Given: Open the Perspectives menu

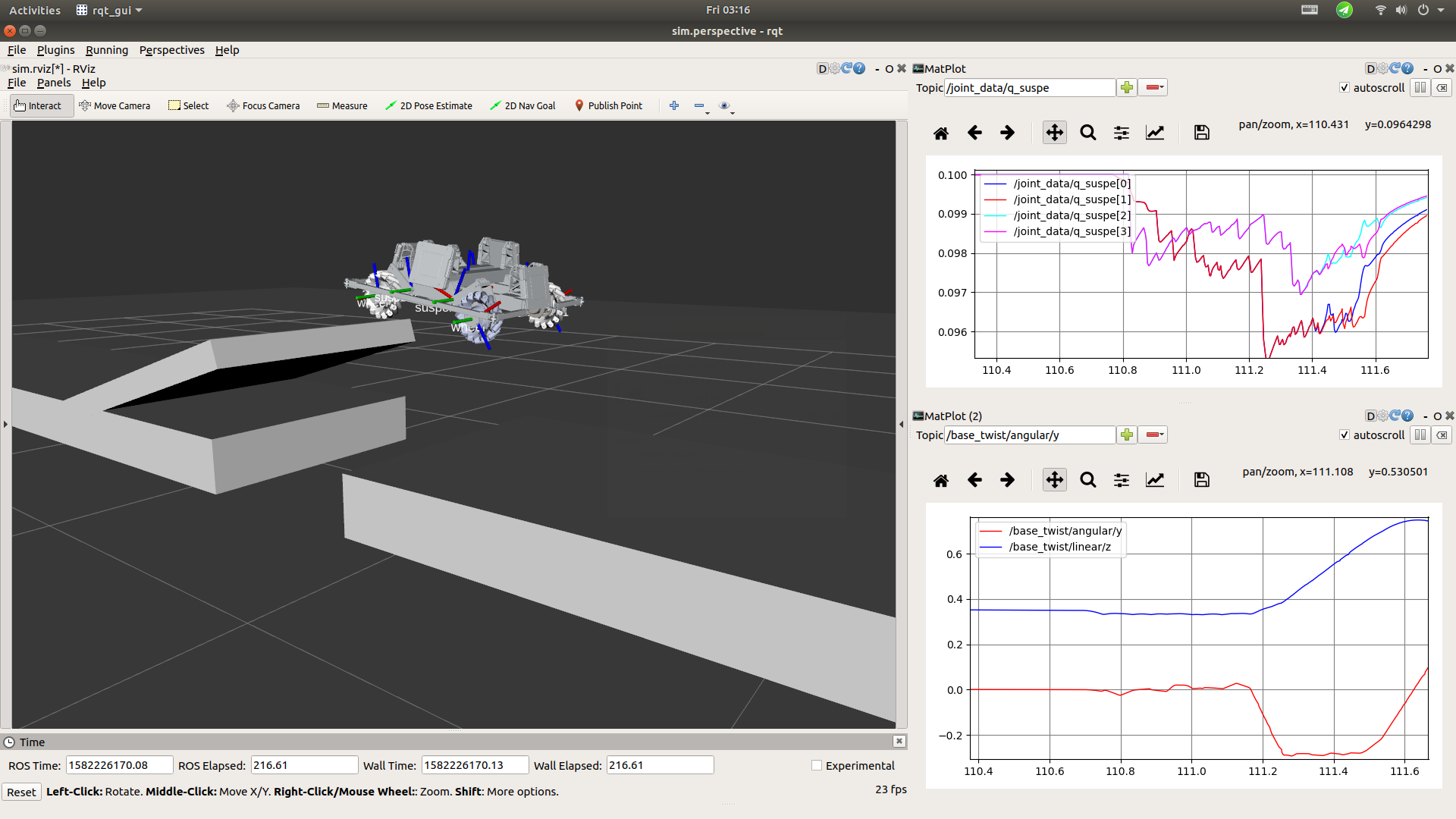Looking at the screenshot, I should 171,50.
